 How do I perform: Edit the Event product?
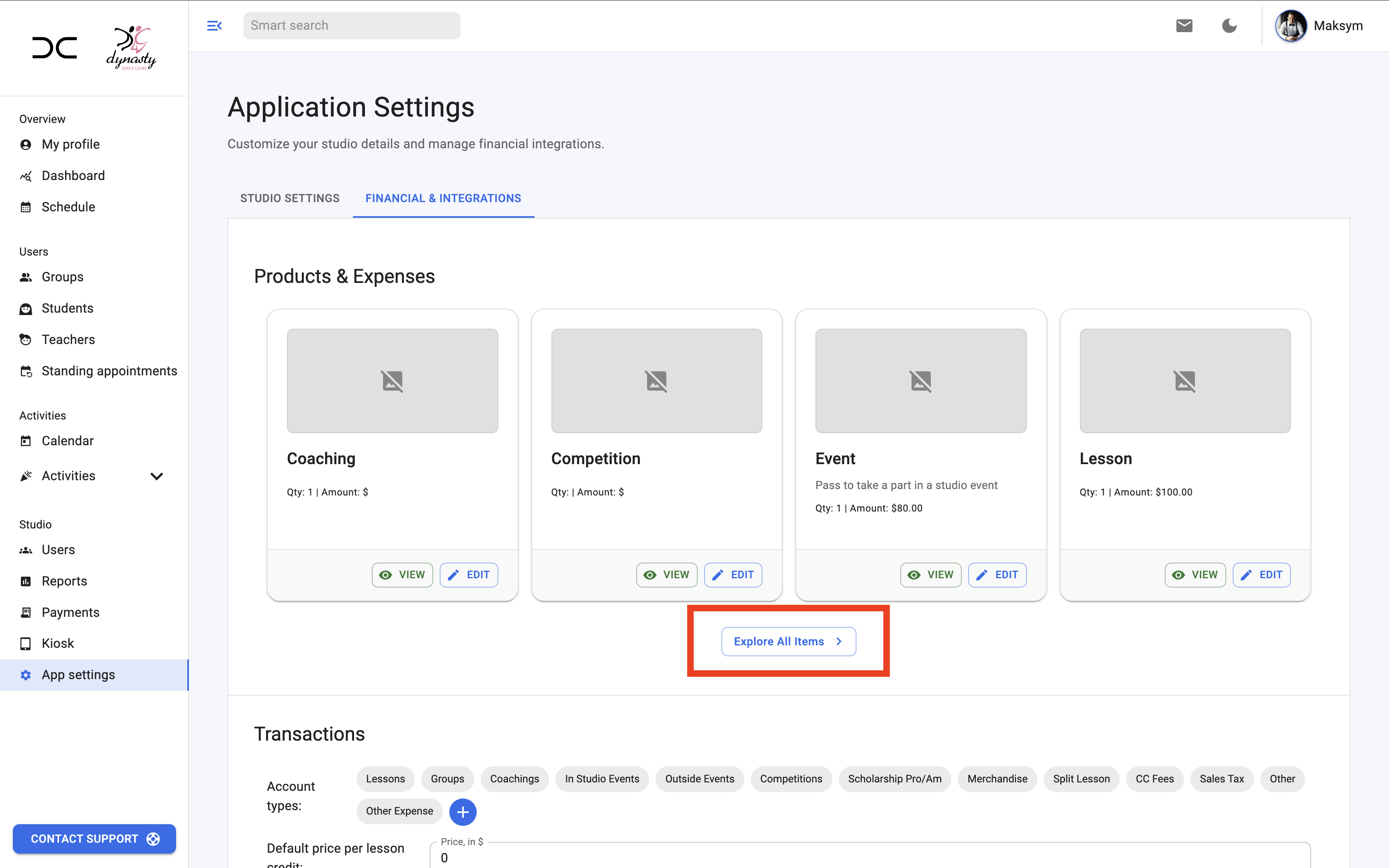tap(998, 575)
